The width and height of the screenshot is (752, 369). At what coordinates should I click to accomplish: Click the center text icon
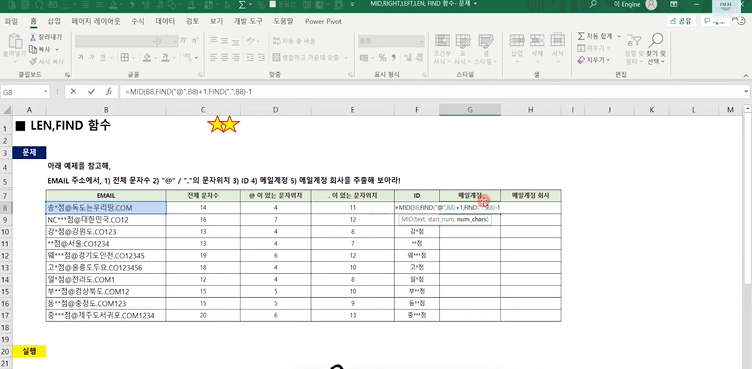click(x=225, y=58)
